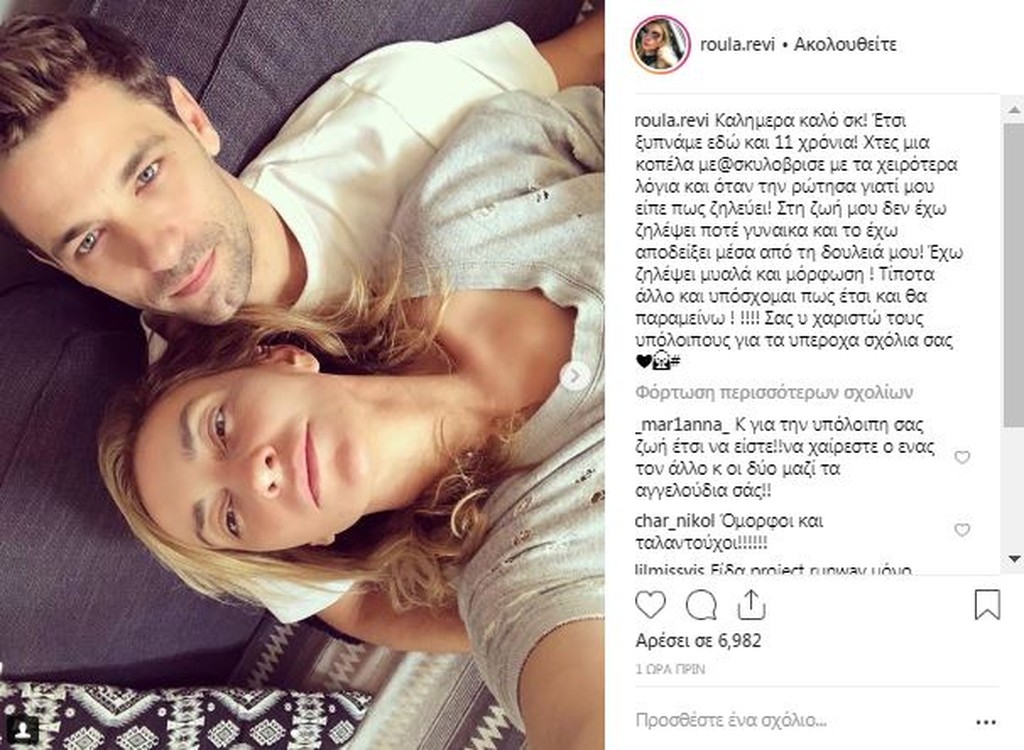This screenshot has width=1024, height=750.
Task: View likes list Αρέσει σε 6,982
Action: point(698,641)
